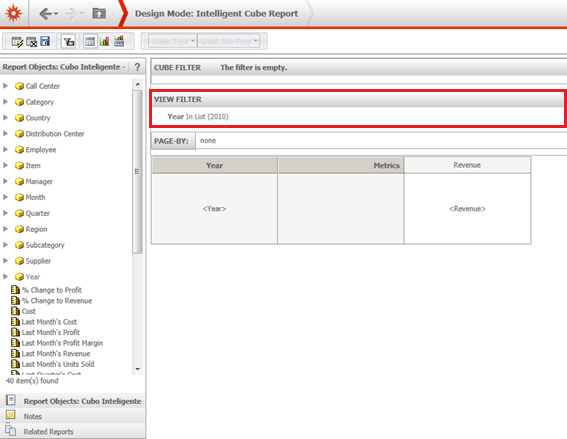Click the scroll up arrow in objects list
The image size is (567, 439).
pyautogui.click(x=137, y=84)
